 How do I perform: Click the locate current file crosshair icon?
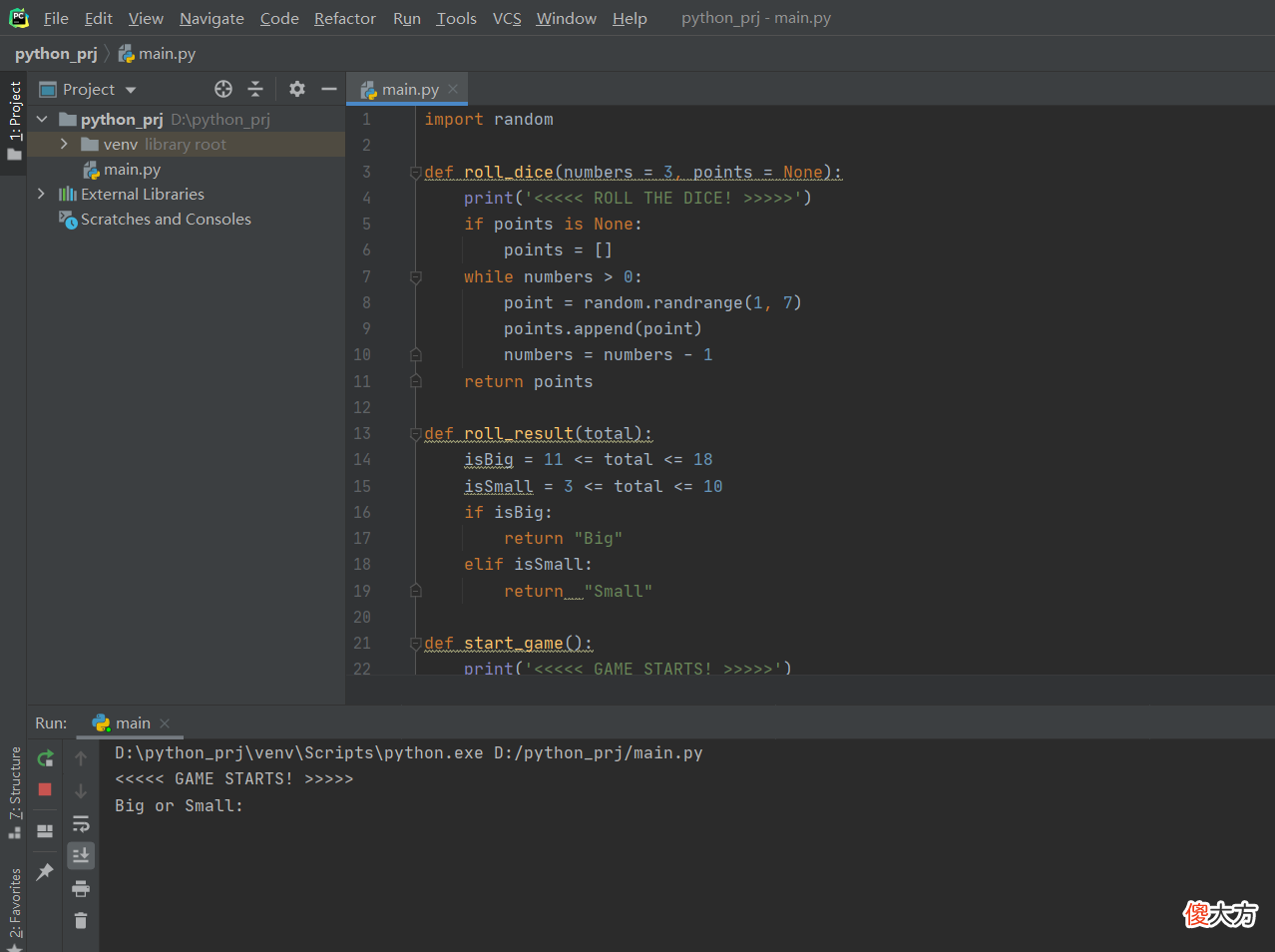223,89
